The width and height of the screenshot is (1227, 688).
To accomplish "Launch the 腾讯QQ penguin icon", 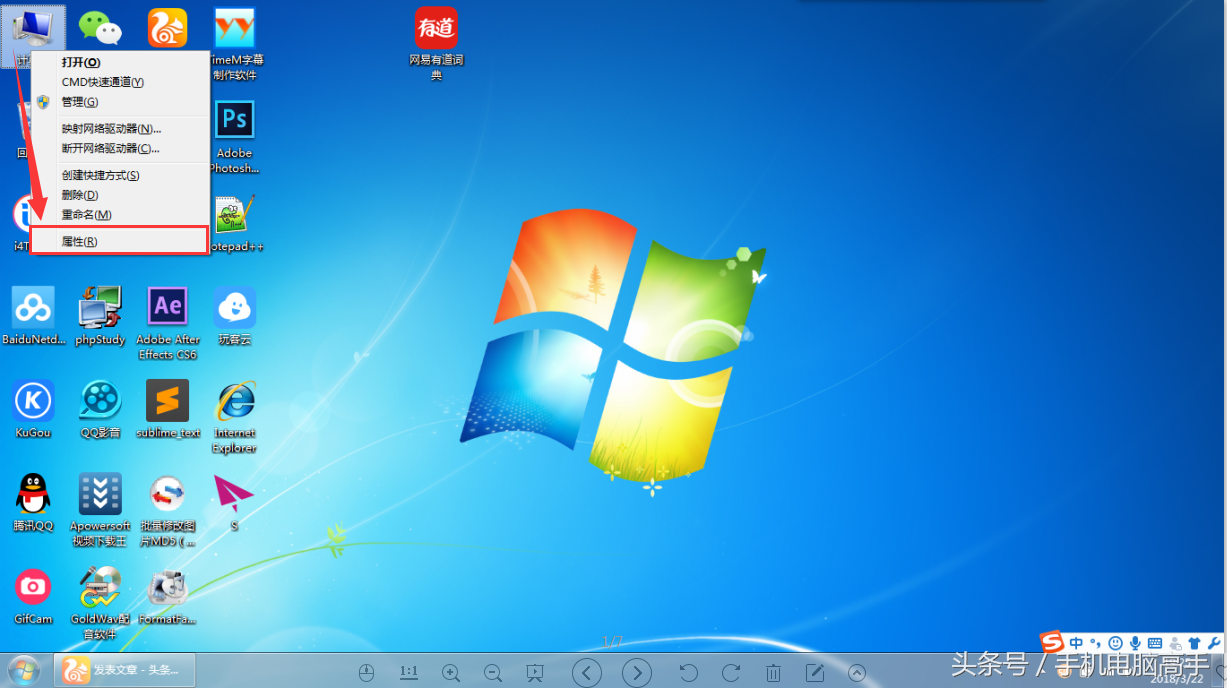I will 33,494.
